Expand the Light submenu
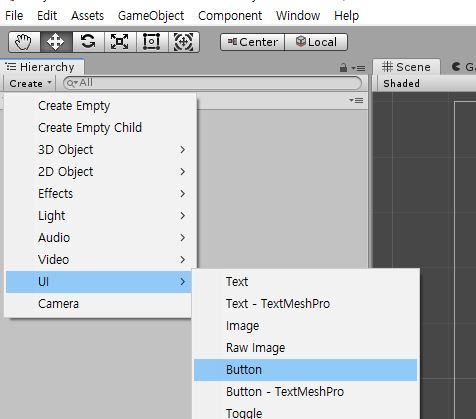 [x=101, y=216]
